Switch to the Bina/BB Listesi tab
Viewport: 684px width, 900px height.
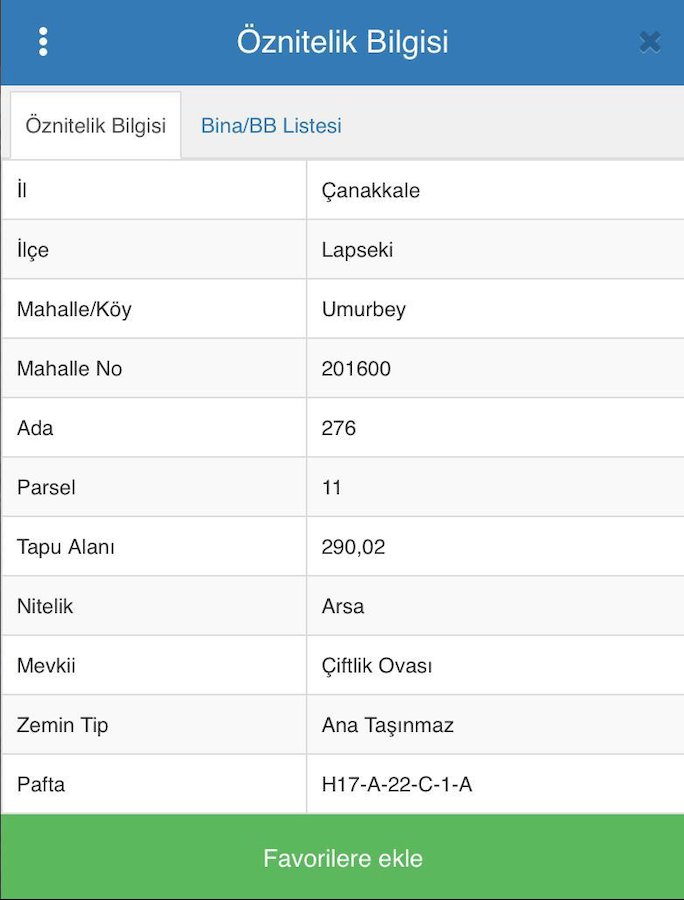(271, 126)
